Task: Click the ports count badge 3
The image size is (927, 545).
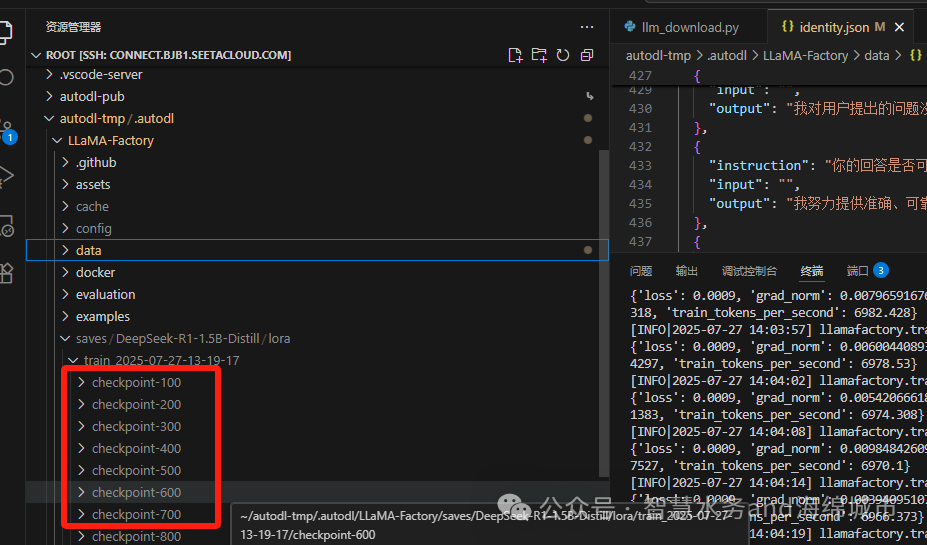Action: tap(881, 271)
